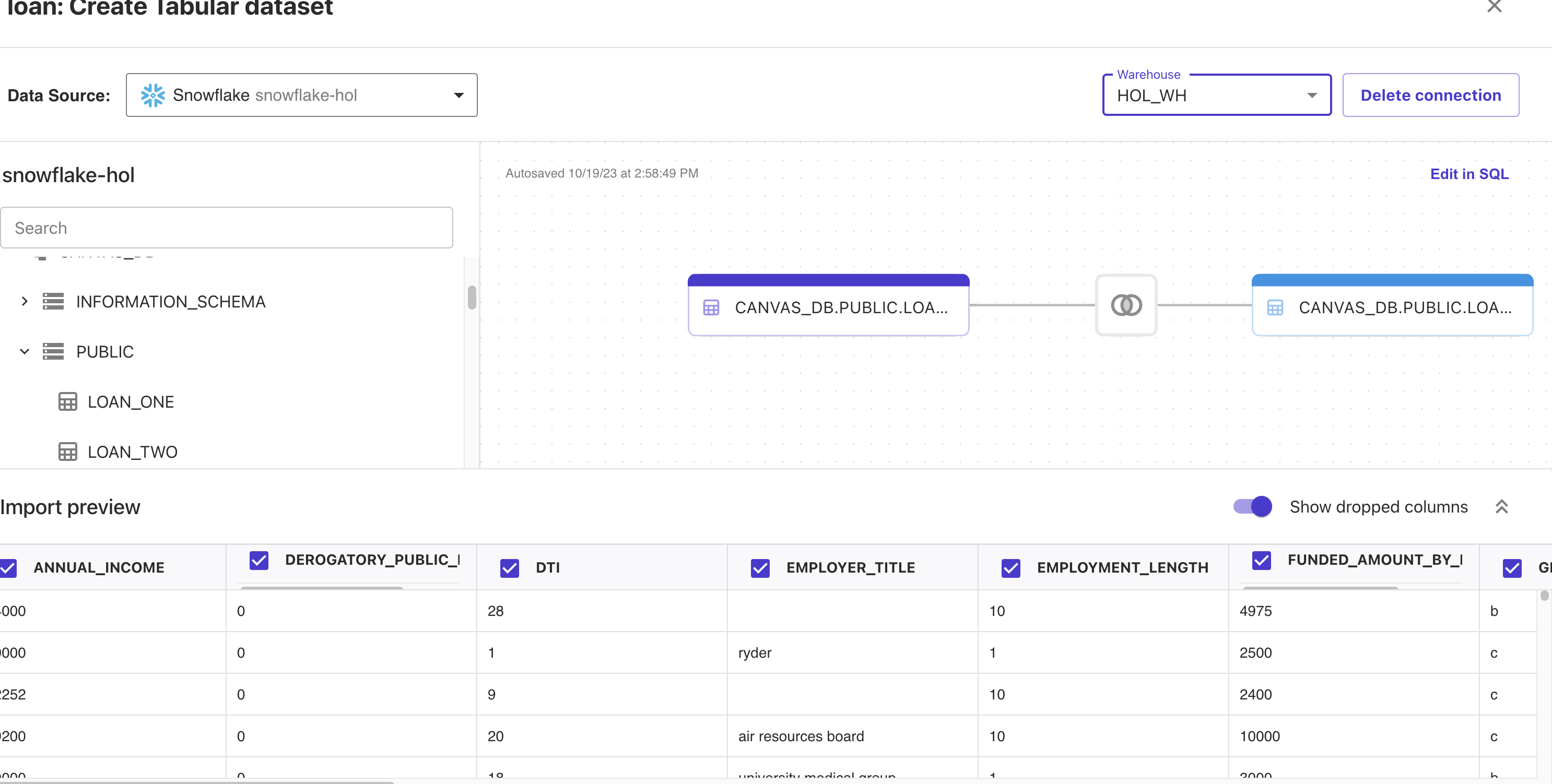Open the Edit in SQL link
This screenshot has height=784, width=1552.
(1469, 174)
